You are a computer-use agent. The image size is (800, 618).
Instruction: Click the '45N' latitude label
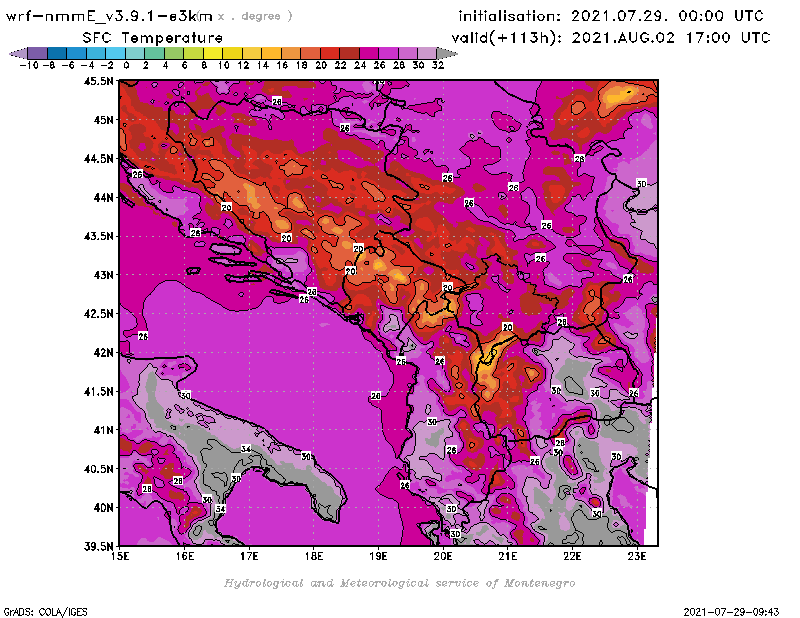(x=103, y=120)
